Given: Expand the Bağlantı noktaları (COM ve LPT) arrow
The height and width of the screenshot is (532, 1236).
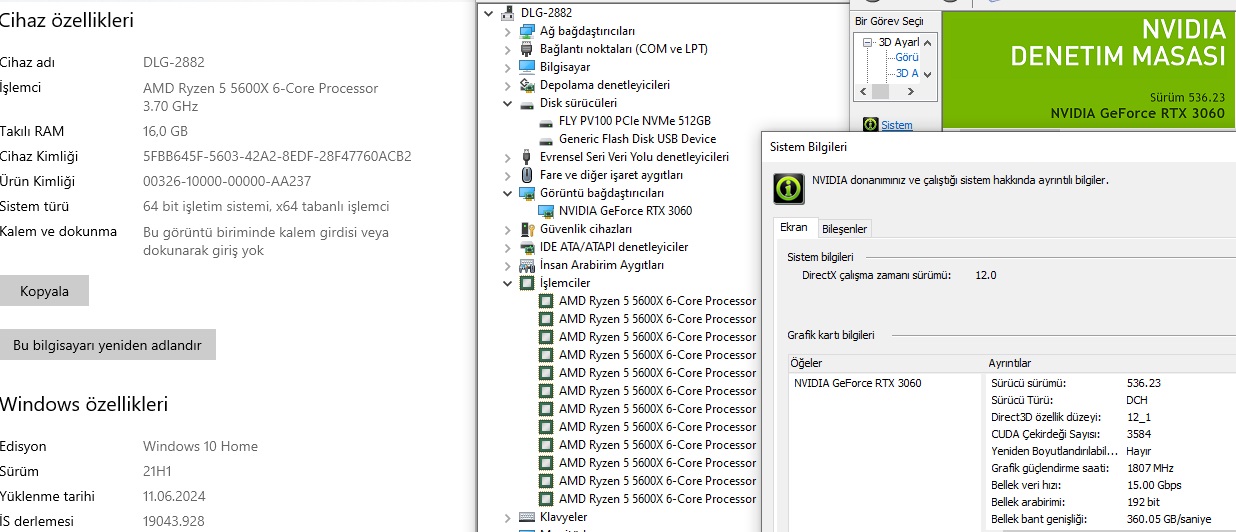Looking at the screenshot, I should point(508,49).
